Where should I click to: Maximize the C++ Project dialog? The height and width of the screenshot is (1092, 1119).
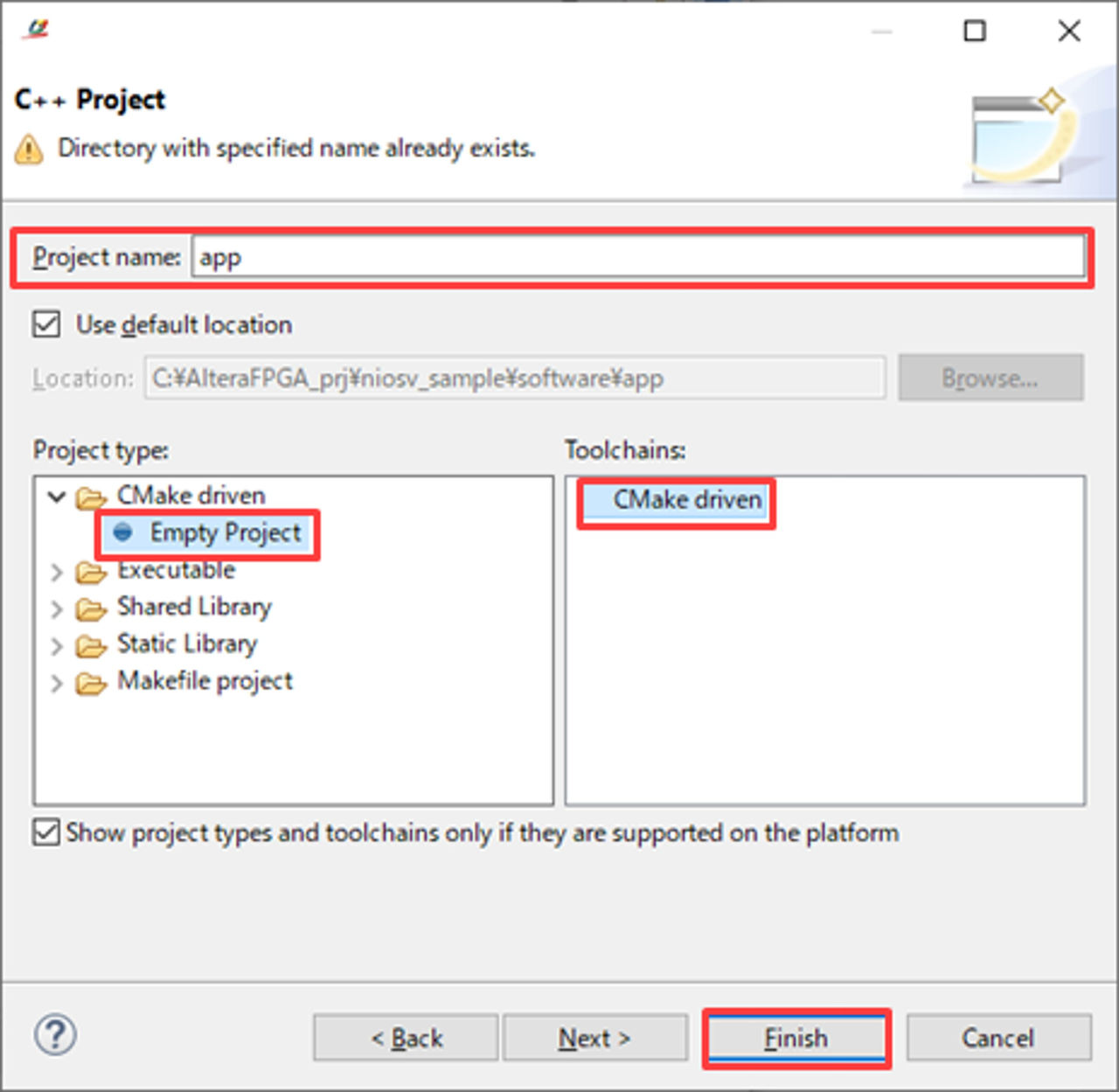975,31
